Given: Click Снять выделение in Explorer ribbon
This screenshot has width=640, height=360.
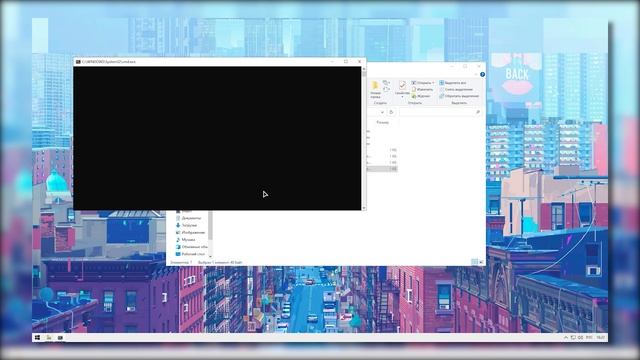Looking at the screenshot, I should point(456,89).
